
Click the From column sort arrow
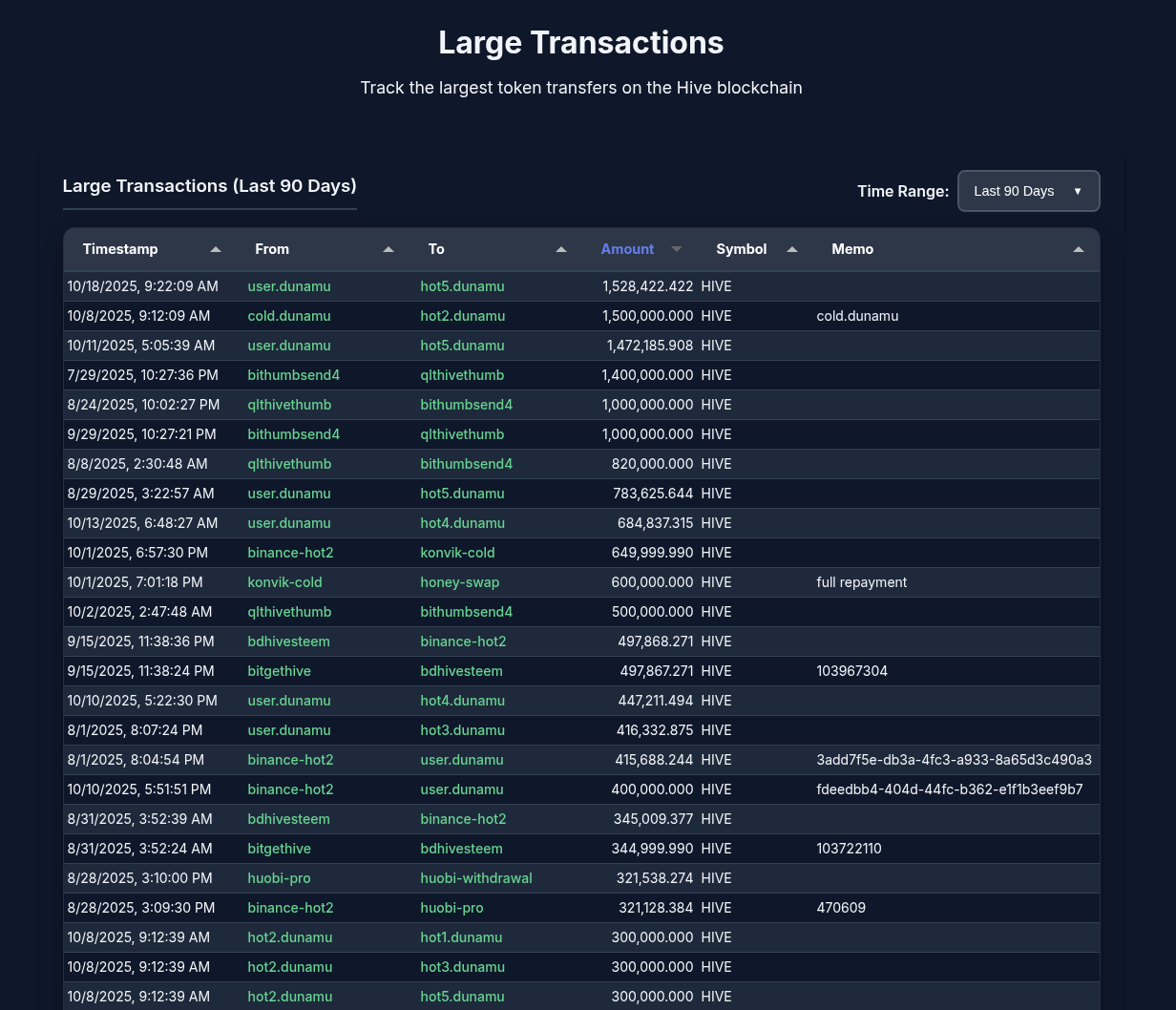pyautogui.click(x=388, y=249)
